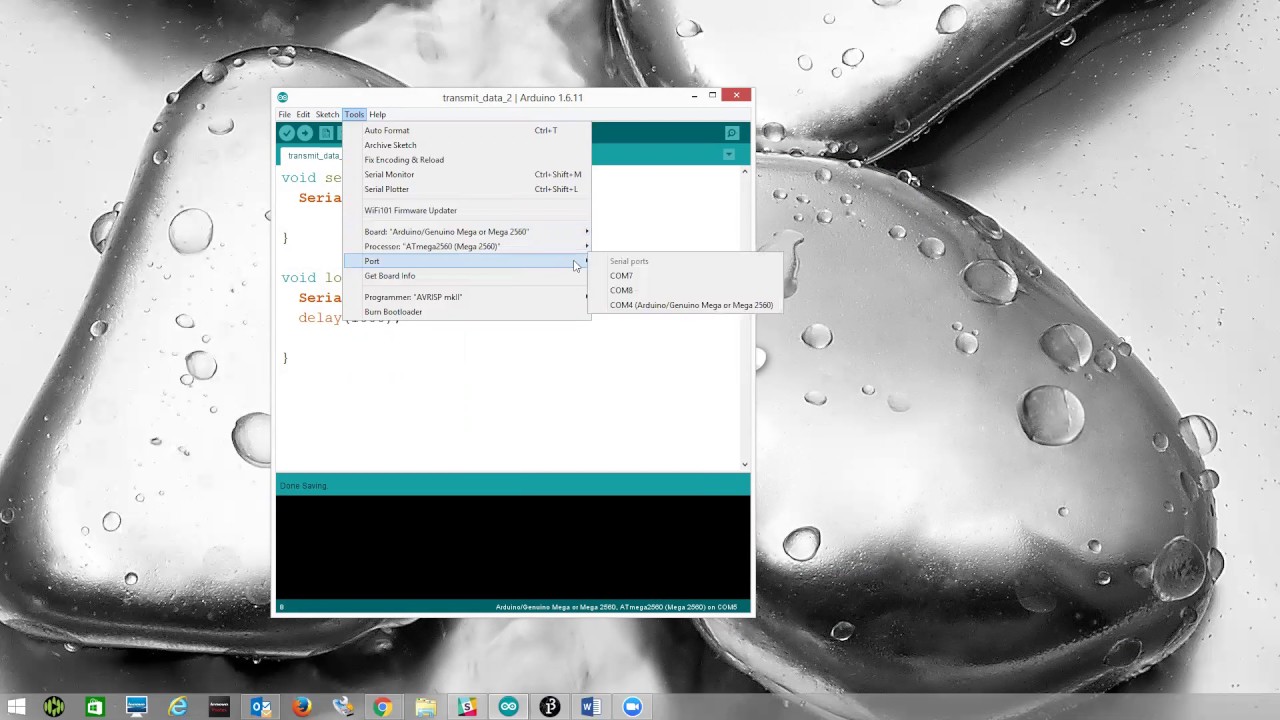The width and height of the screenshot is (1280, 720).
Task: Open the Sketch menu
Action: [327, 114]
